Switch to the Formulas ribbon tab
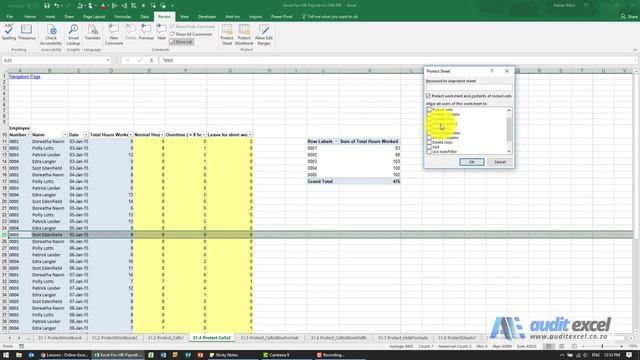 122,17
